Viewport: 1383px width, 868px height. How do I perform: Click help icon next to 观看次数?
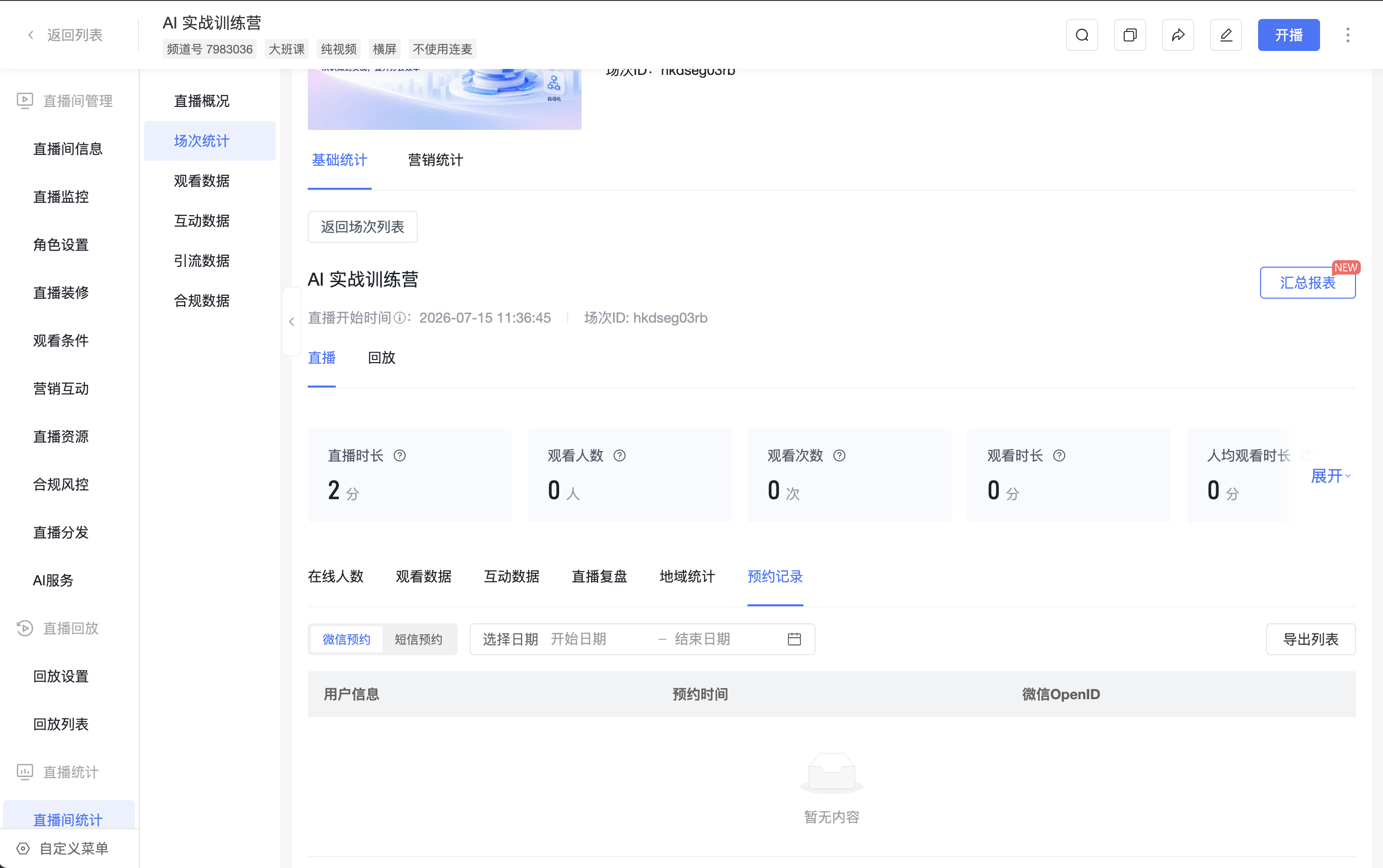[x=839, y=456]
